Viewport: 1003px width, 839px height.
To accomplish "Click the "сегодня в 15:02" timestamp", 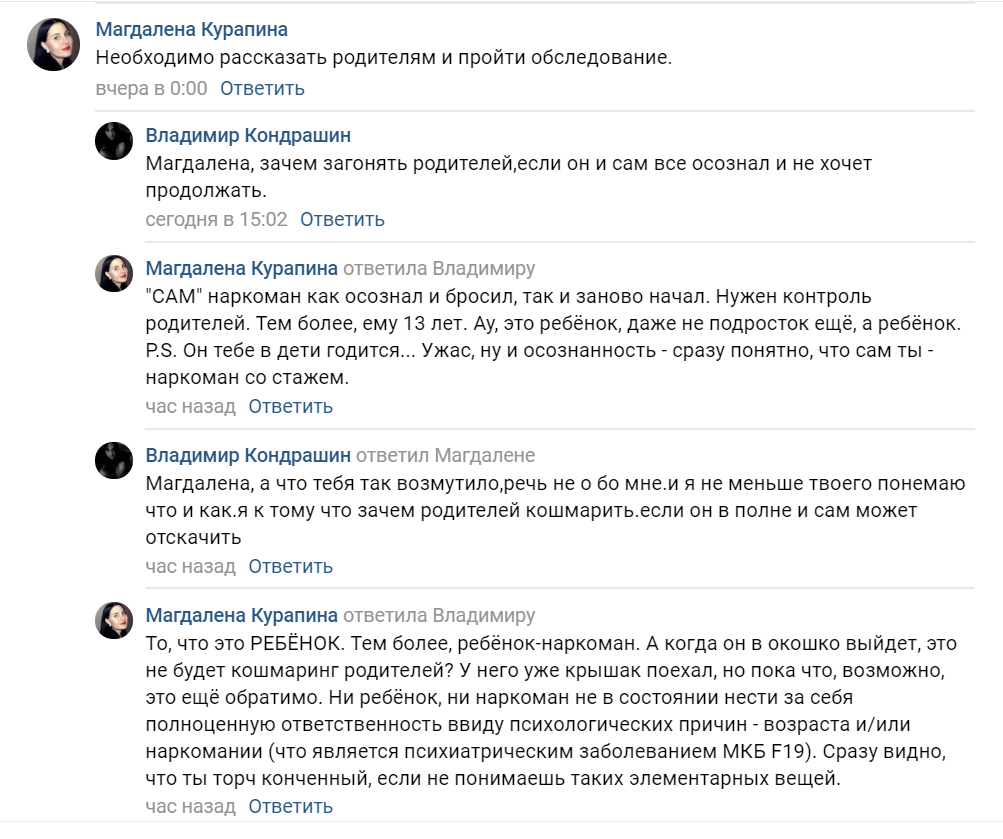I will [216, 219].
